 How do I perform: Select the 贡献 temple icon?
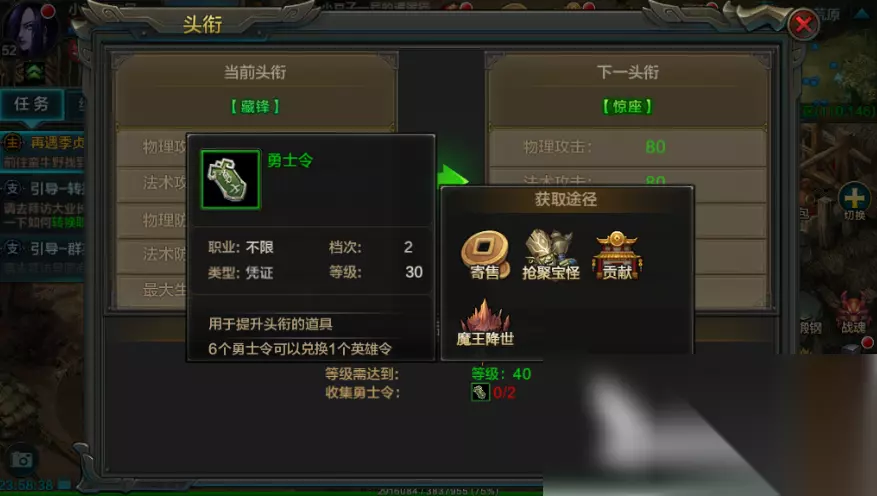(x=617, y=255)
